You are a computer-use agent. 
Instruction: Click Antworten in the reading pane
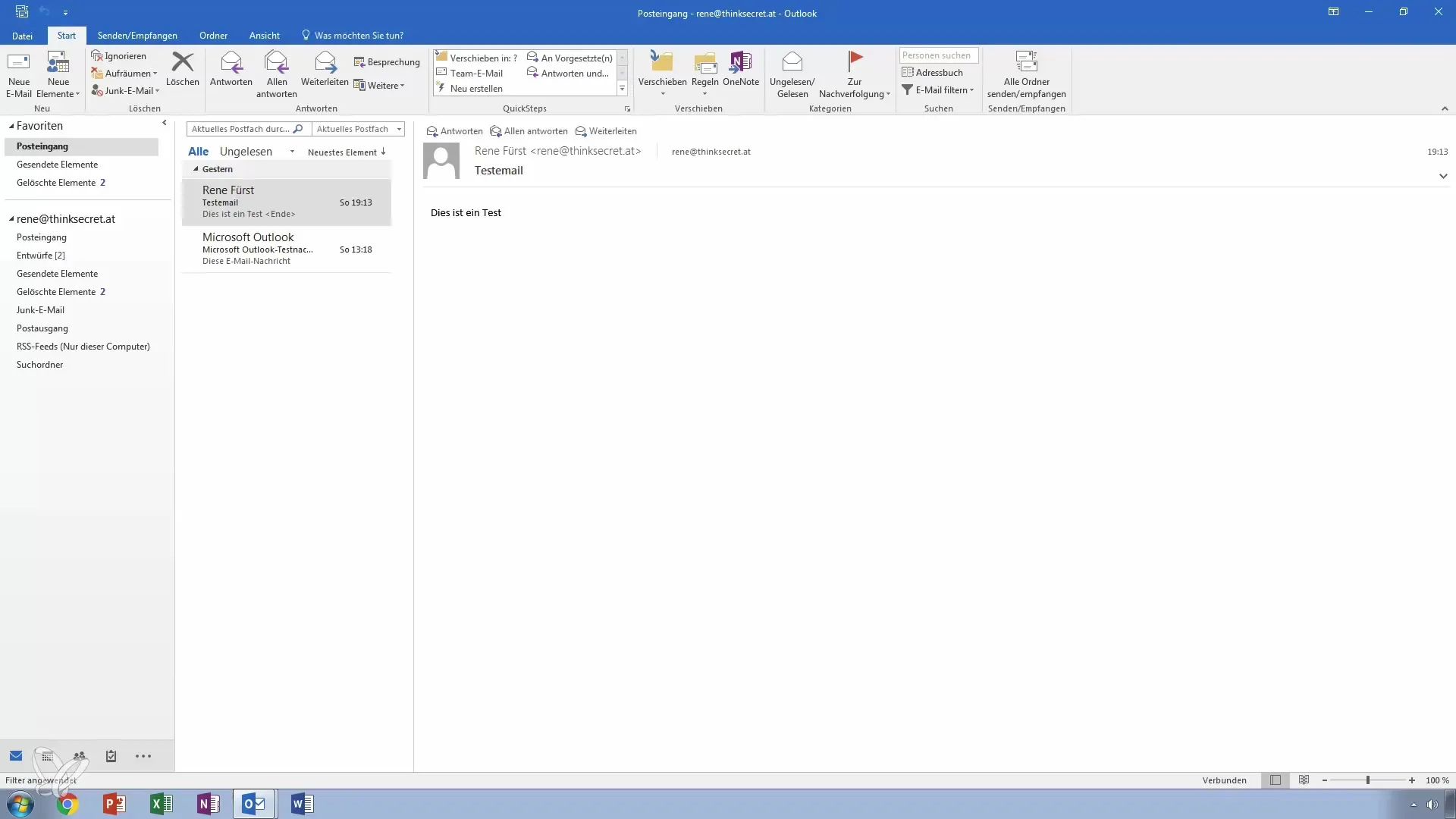pos(454,131)
